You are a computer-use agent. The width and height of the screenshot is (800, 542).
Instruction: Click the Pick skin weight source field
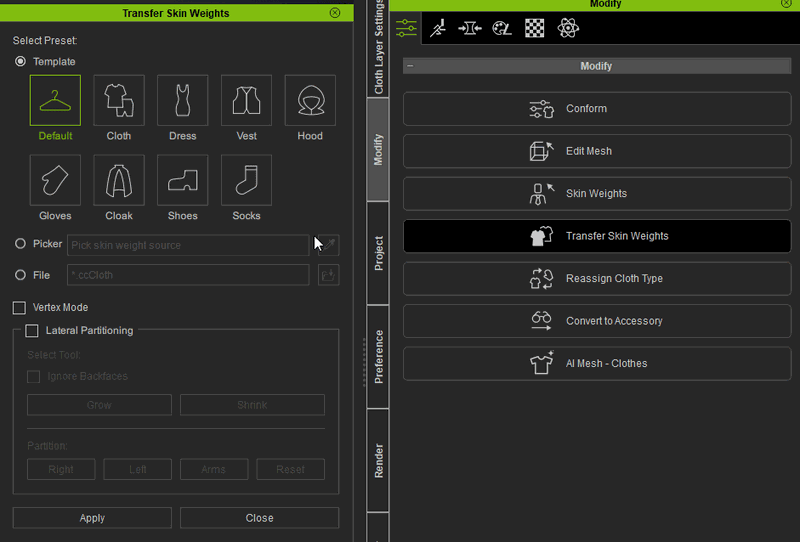click(188, 245)
